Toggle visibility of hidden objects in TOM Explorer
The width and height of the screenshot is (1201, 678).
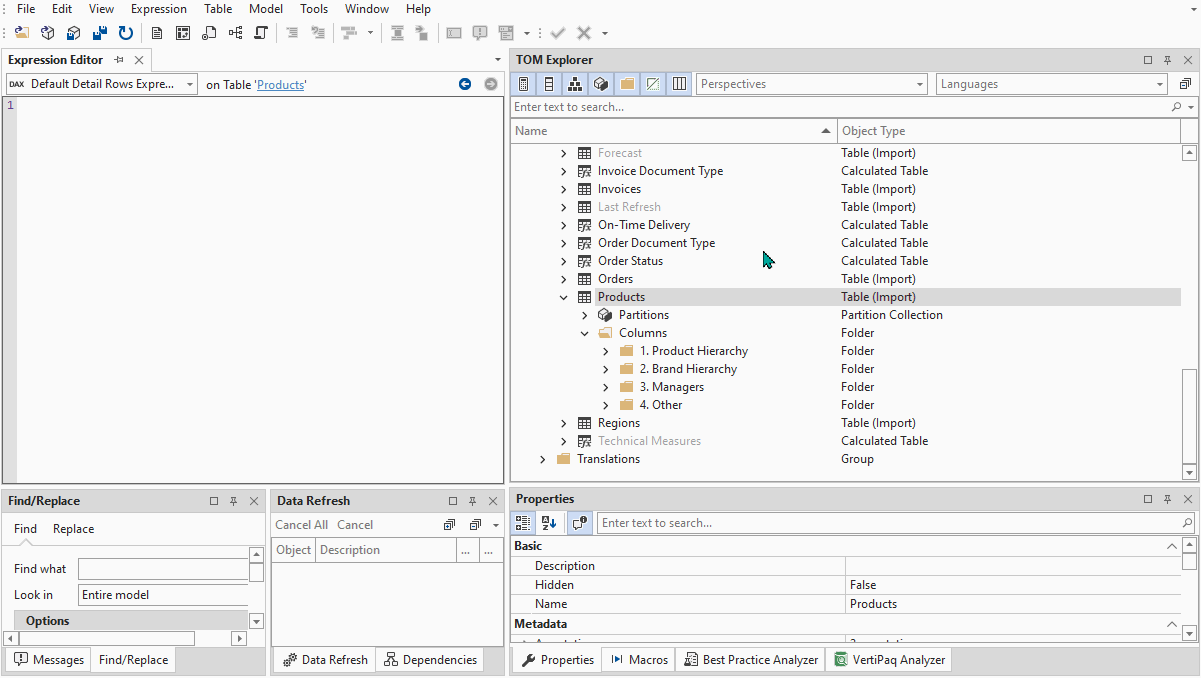tap(653, 84)
